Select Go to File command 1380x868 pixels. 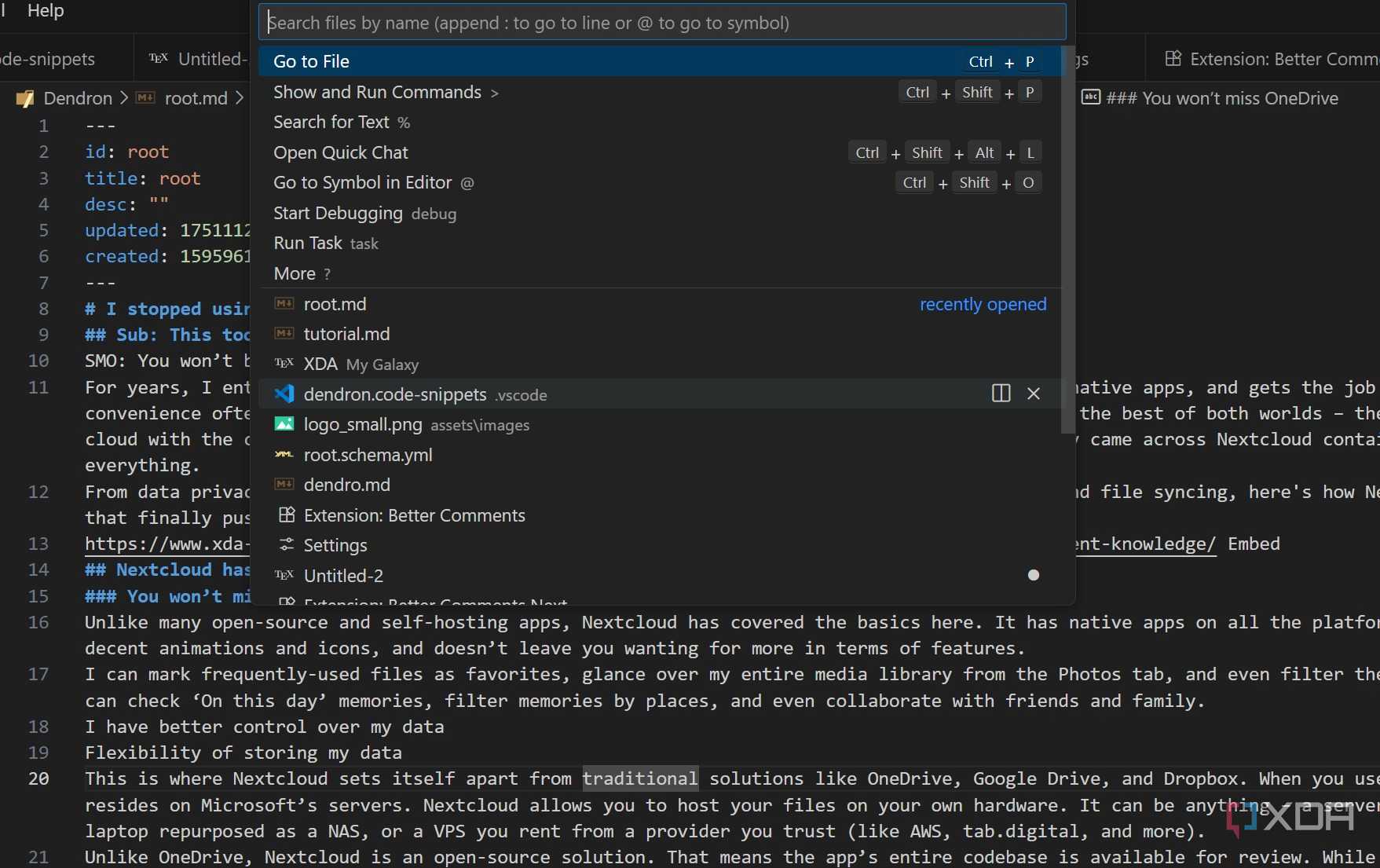pos(660,61)
